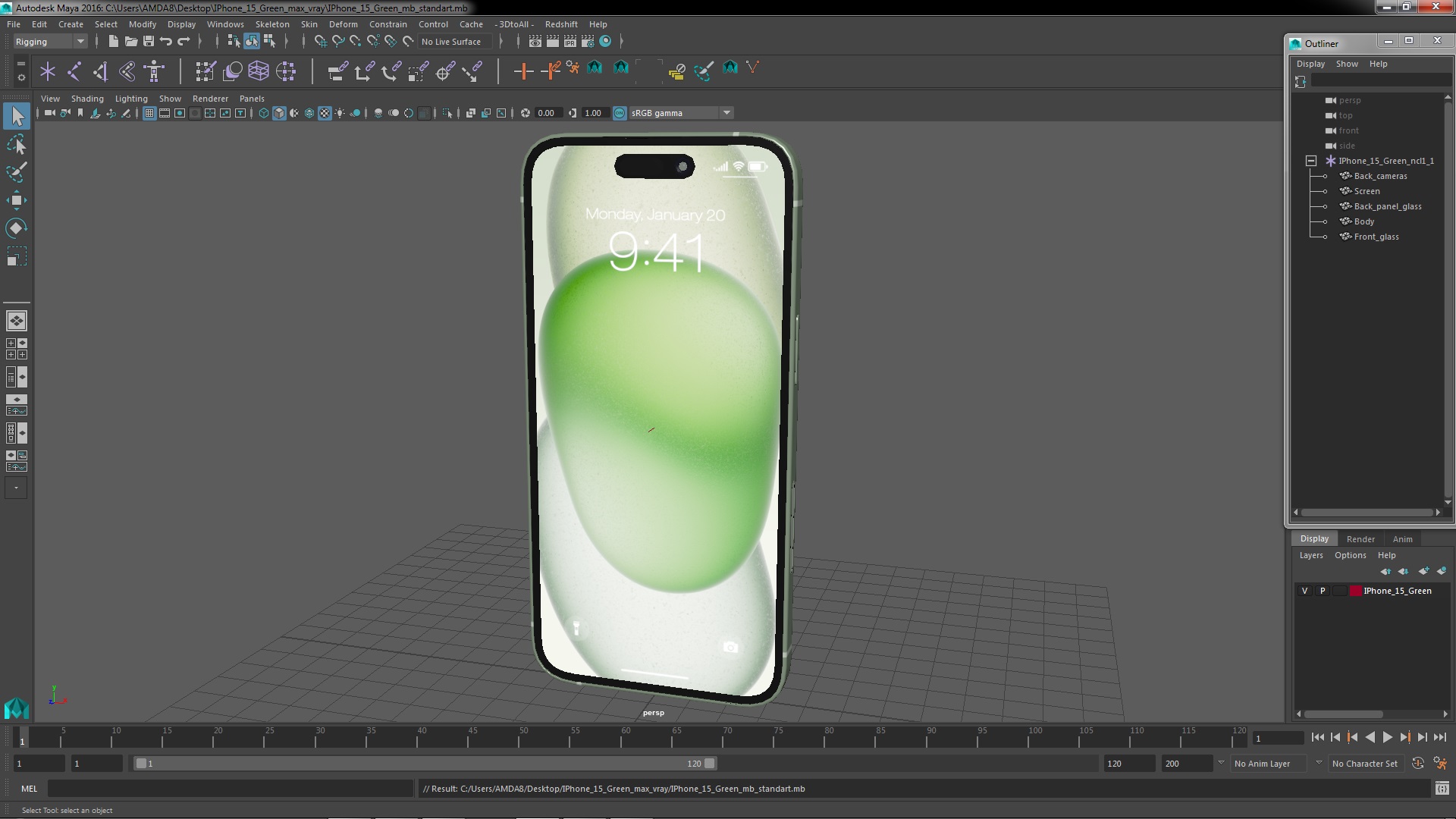The width and height of the screenshot is (1456, 819).
Task: Create a new scene file icon
Action: 113,42
